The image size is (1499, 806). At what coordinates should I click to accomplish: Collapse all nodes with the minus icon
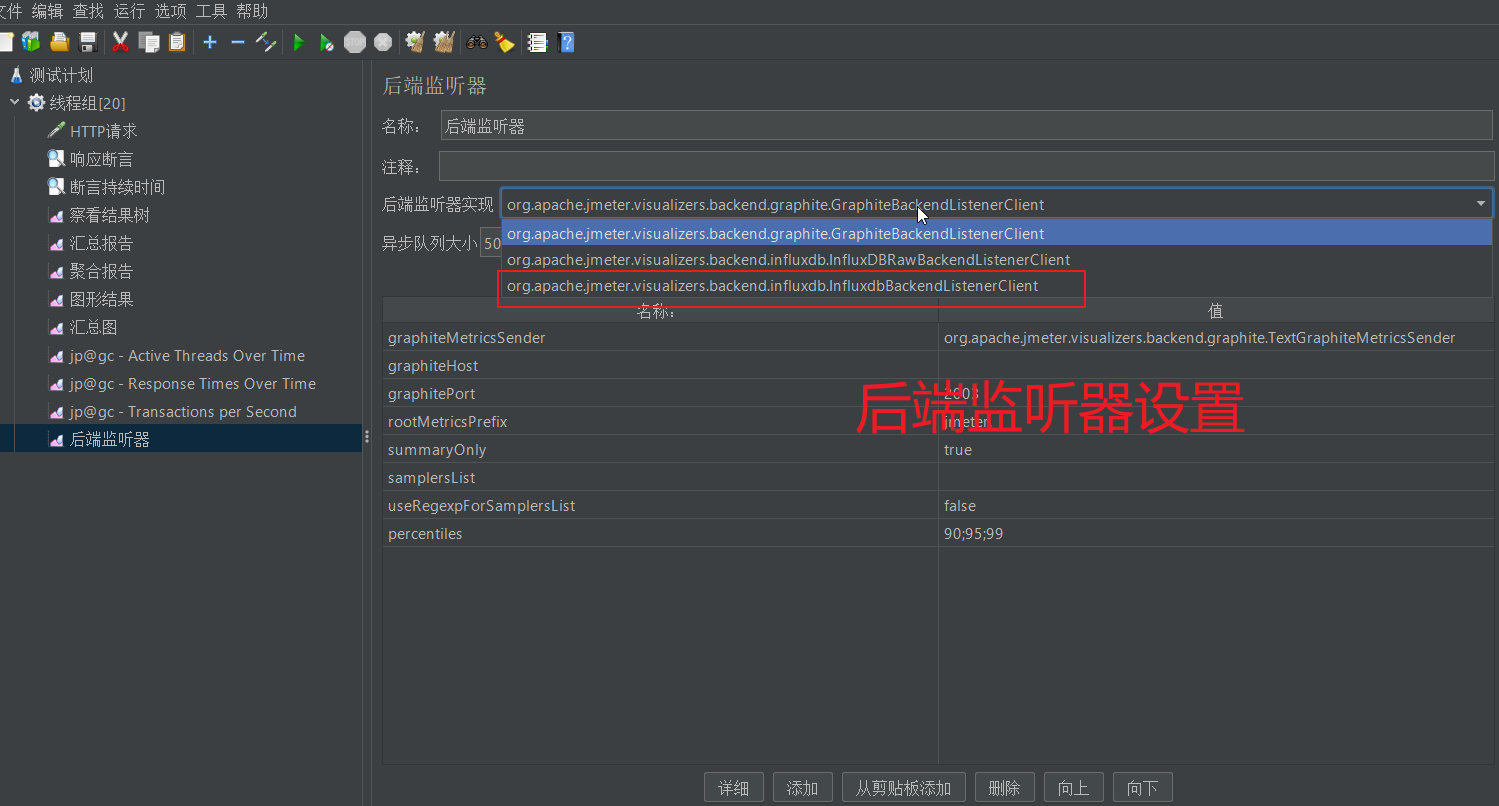point(238,42)
